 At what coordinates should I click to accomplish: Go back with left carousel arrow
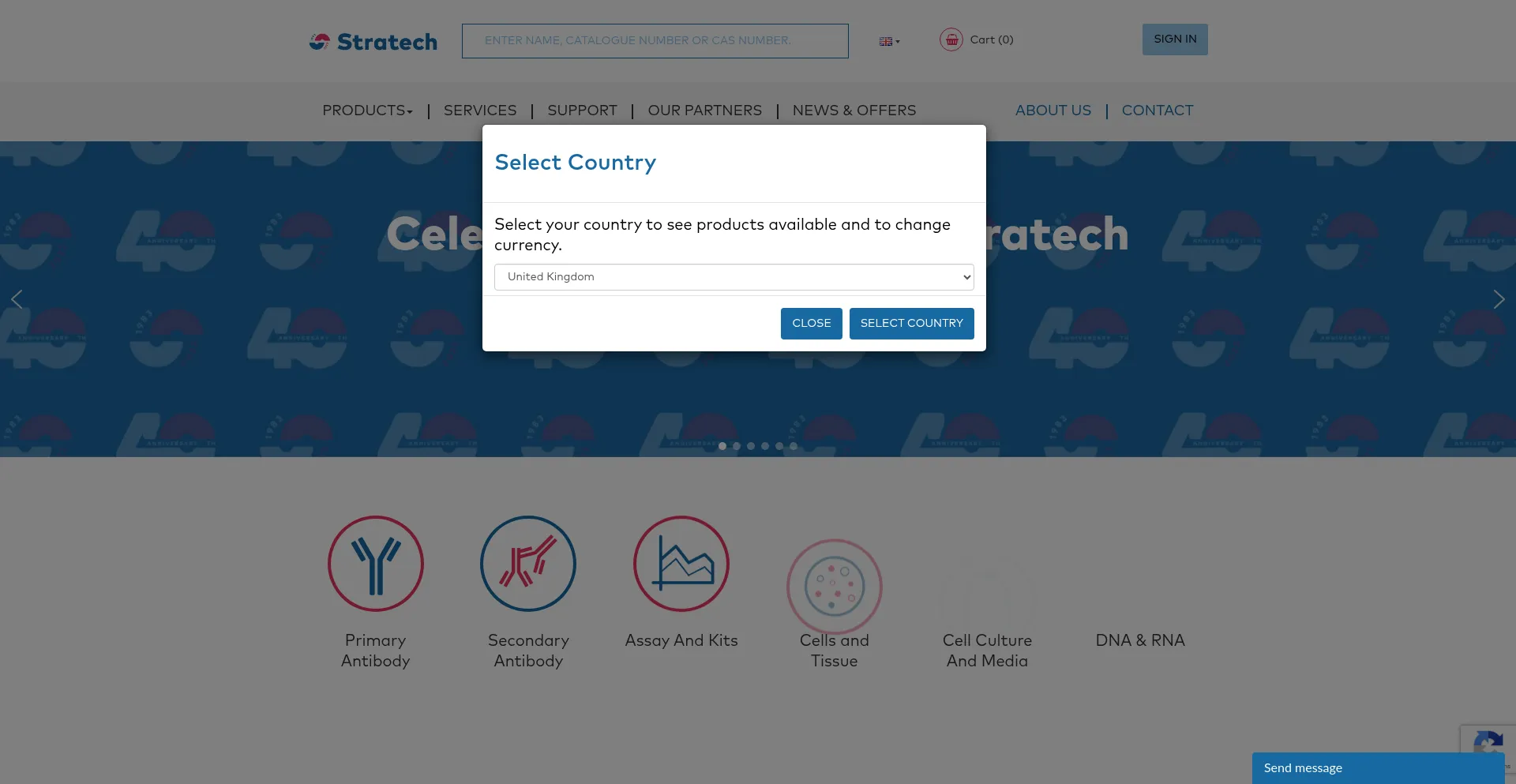pyautogui.click(x=17, y=299)
